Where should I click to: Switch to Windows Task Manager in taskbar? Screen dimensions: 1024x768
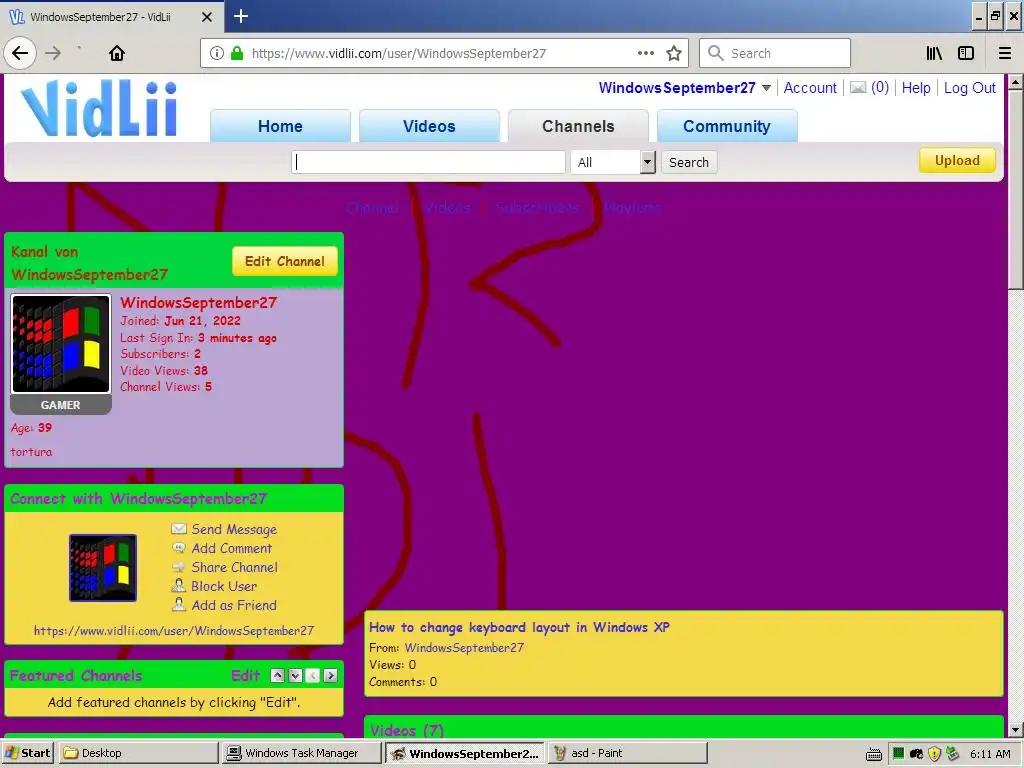(300, 753)
